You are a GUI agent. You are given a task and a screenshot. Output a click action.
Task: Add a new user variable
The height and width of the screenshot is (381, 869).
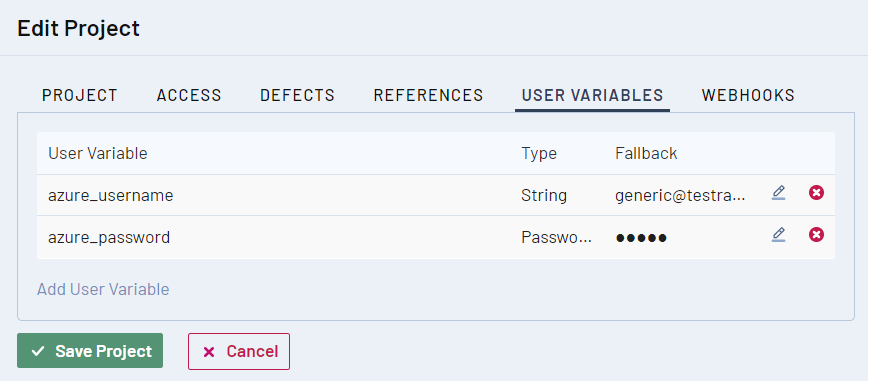103,289
